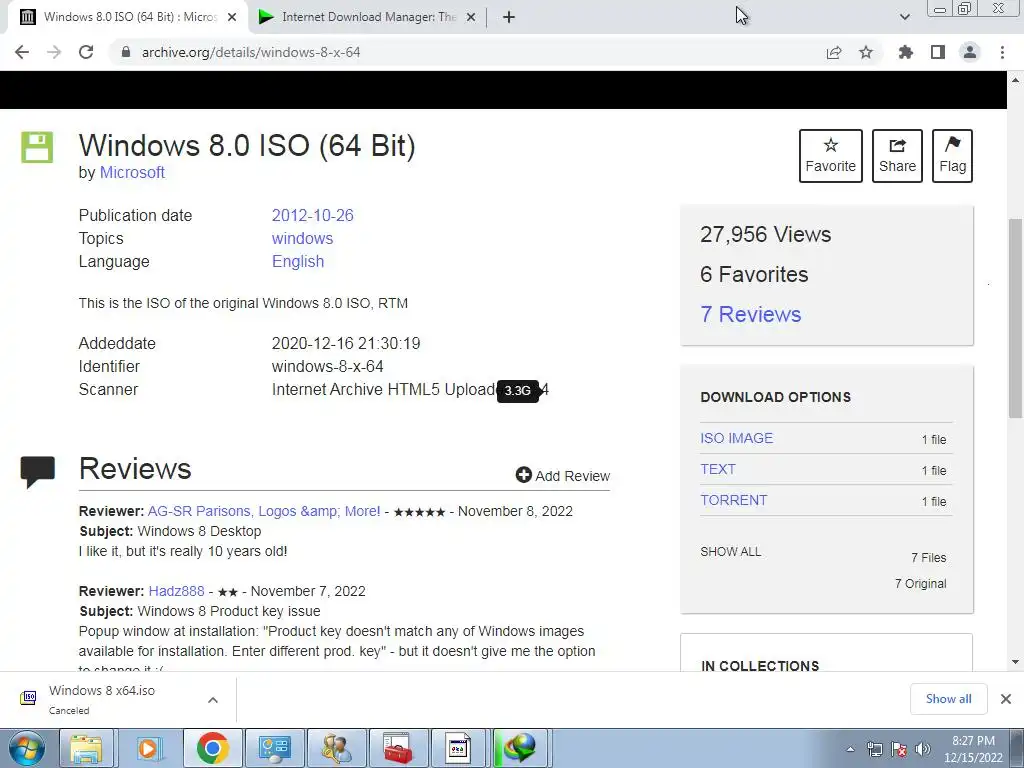Screen dimensions: 1024x768
Task: Click the windows-8-x-64 identifier text
Action: click(x=327, y=366)
